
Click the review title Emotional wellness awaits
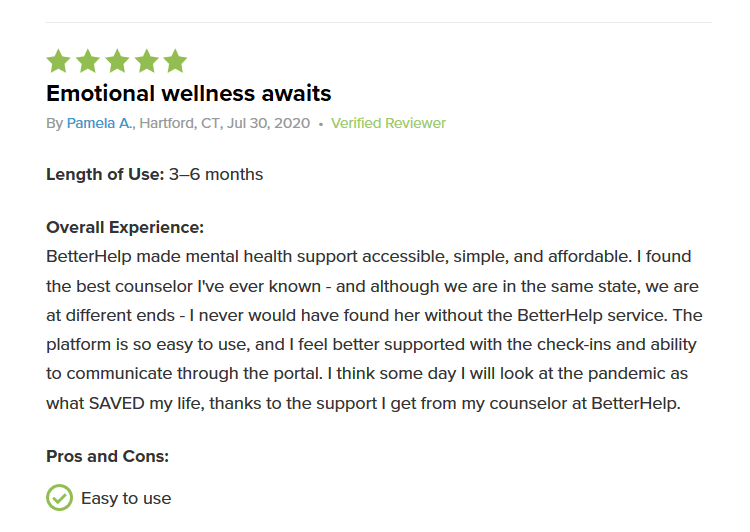(x=188, y=94)
